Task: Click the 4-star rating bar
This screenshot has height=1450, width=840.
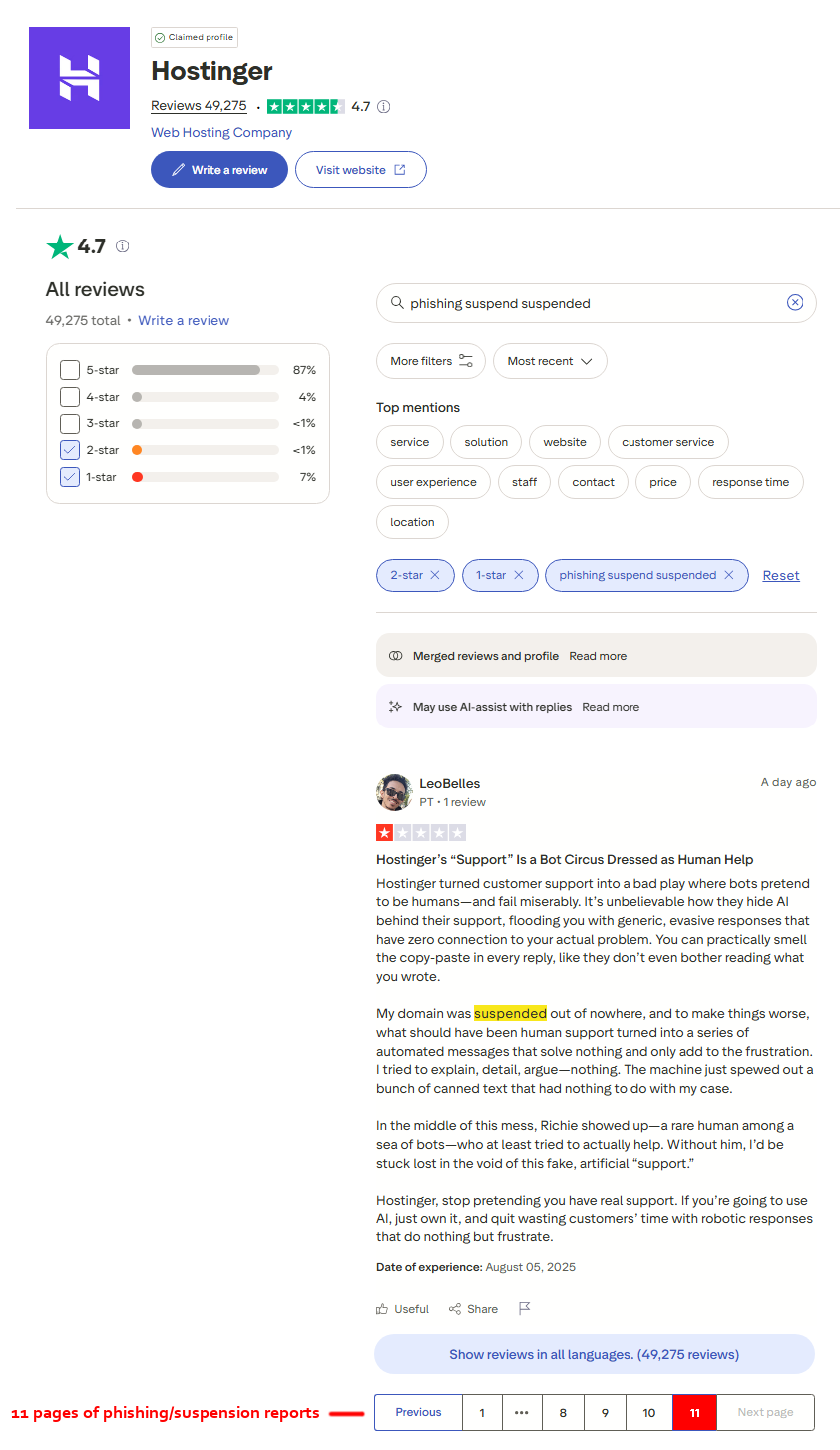Action: [x=205, y=397]
